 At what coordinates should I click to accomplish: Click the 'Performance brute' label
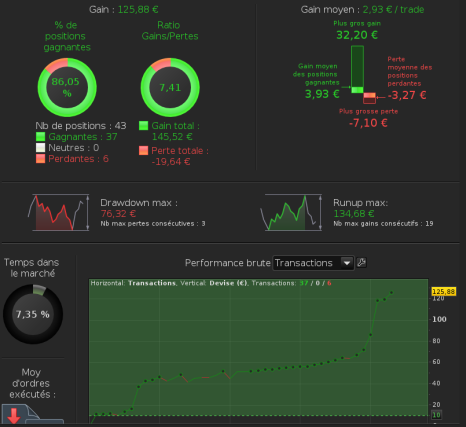[x=228, y=263]
